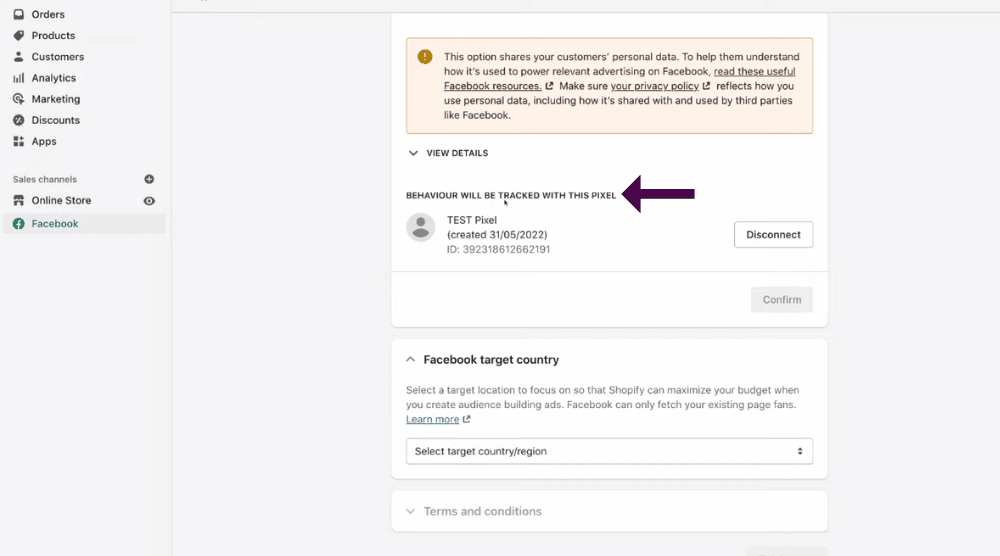The width and height of the screenshot is (1000, 556).
Task: Select the Customers person icon
Action: [18, 56]
